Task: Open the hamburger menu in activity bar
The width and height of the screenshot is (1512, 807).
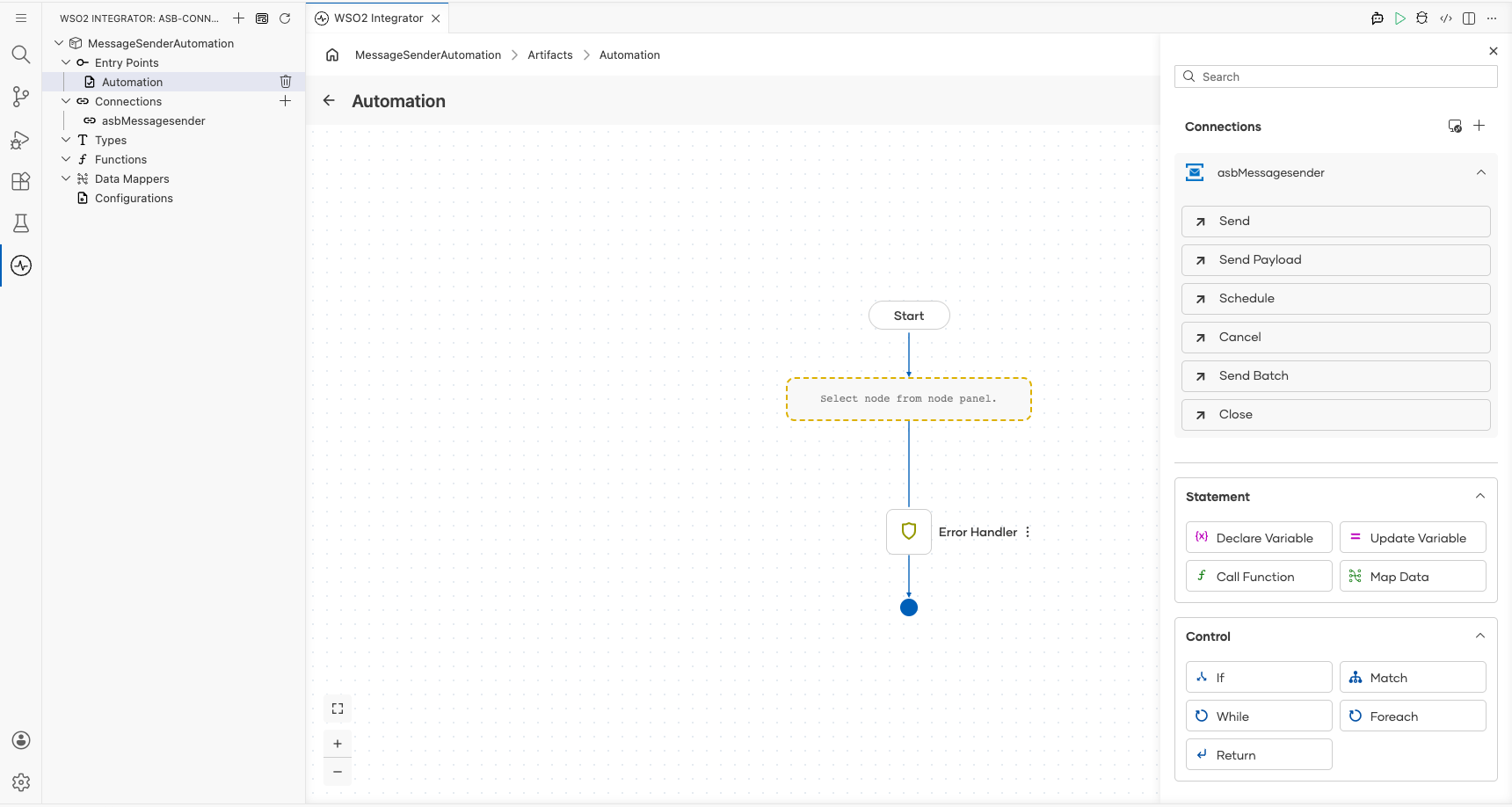Action: pyautogui.click(x=21, y=18)
